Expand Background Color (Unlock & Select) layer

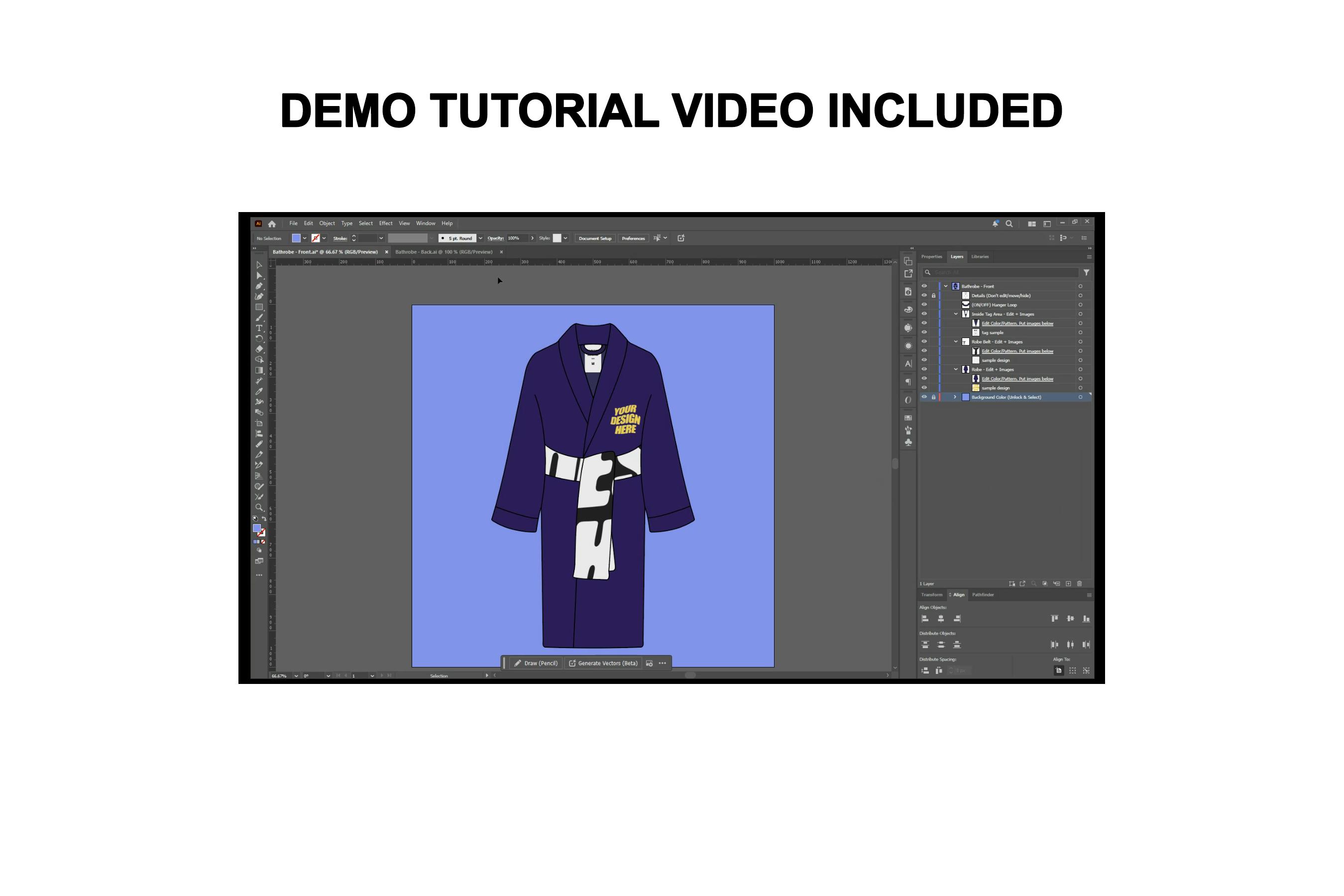955,397
